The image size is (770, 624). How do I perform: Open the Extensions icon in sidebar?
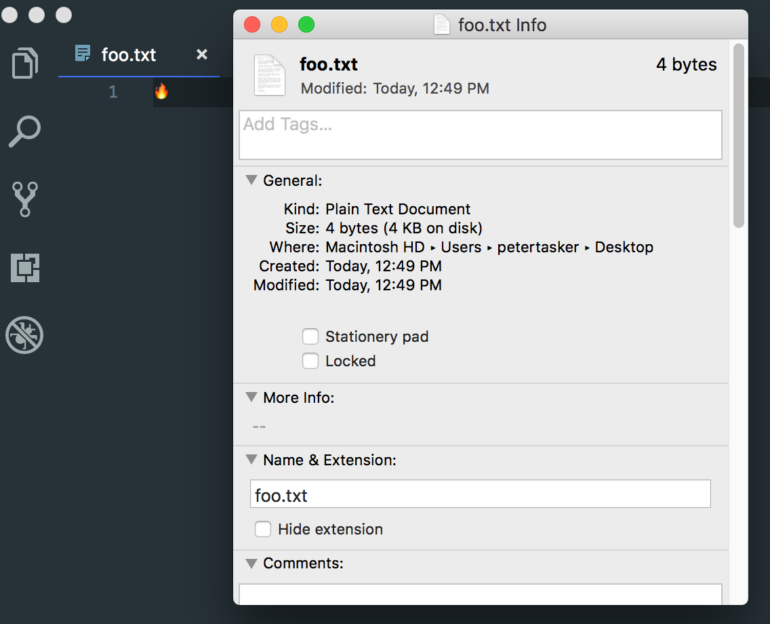click(25, 268)
